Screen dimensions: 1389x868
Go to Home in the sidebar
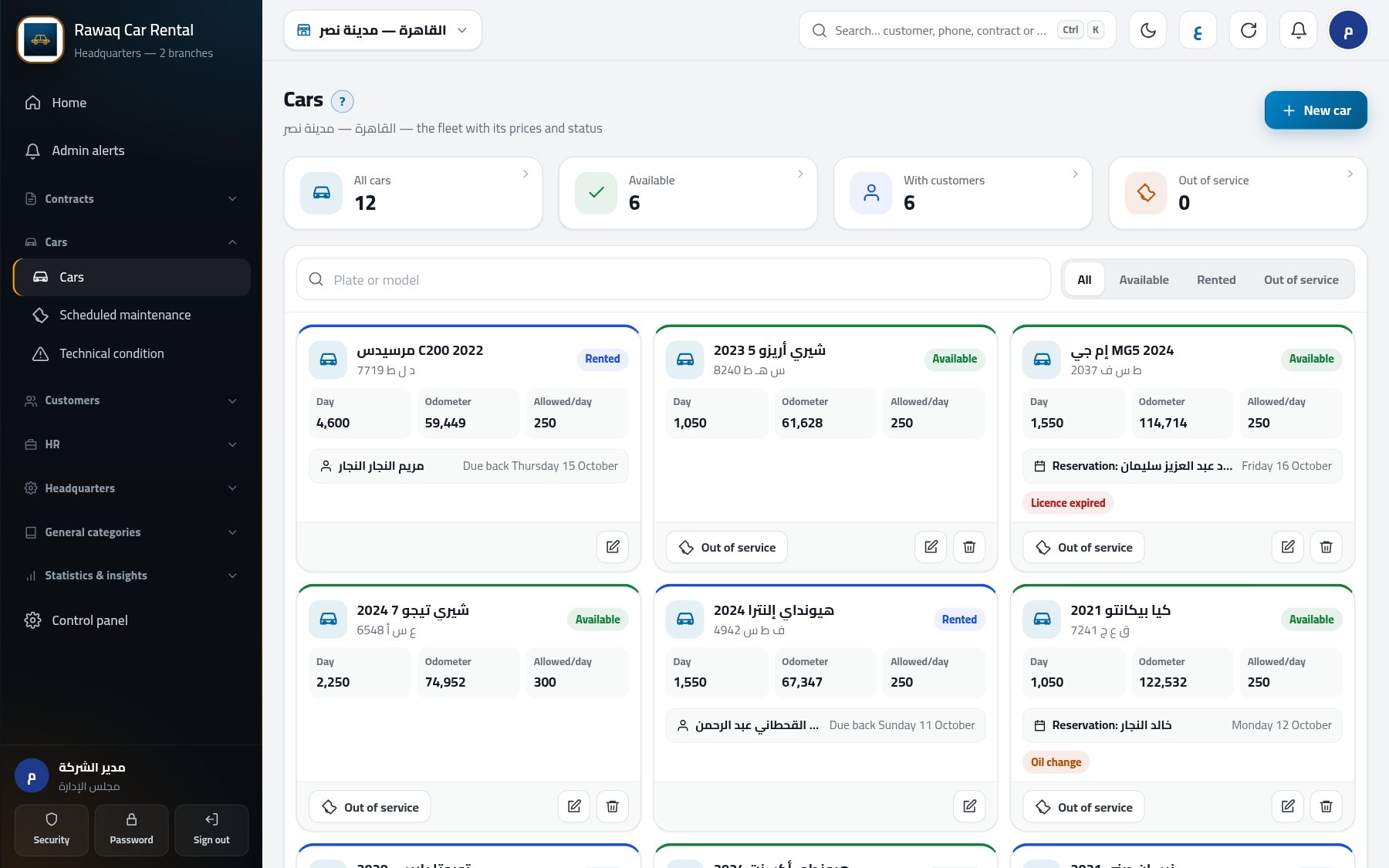(131, 103)
